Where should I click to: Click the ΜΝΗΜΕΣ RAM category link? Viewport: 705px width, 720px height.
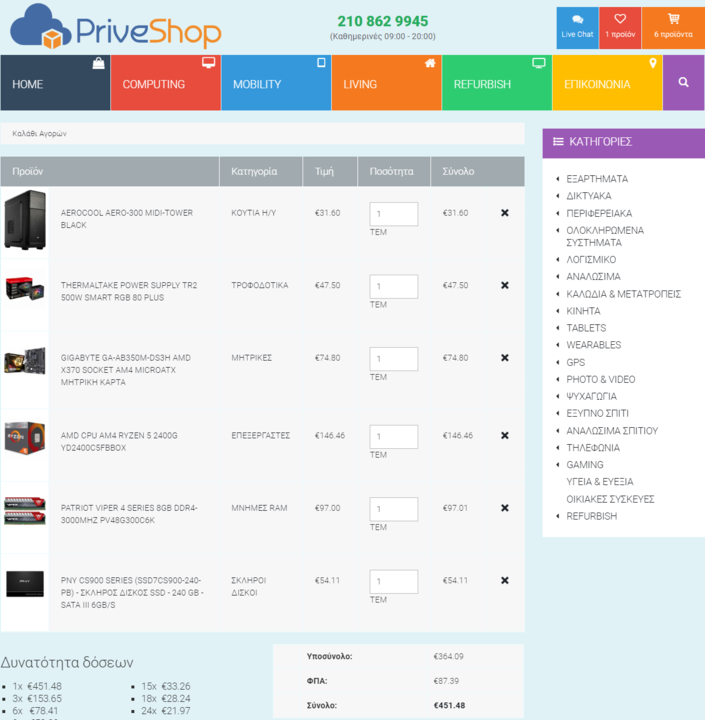click(259, 508)
